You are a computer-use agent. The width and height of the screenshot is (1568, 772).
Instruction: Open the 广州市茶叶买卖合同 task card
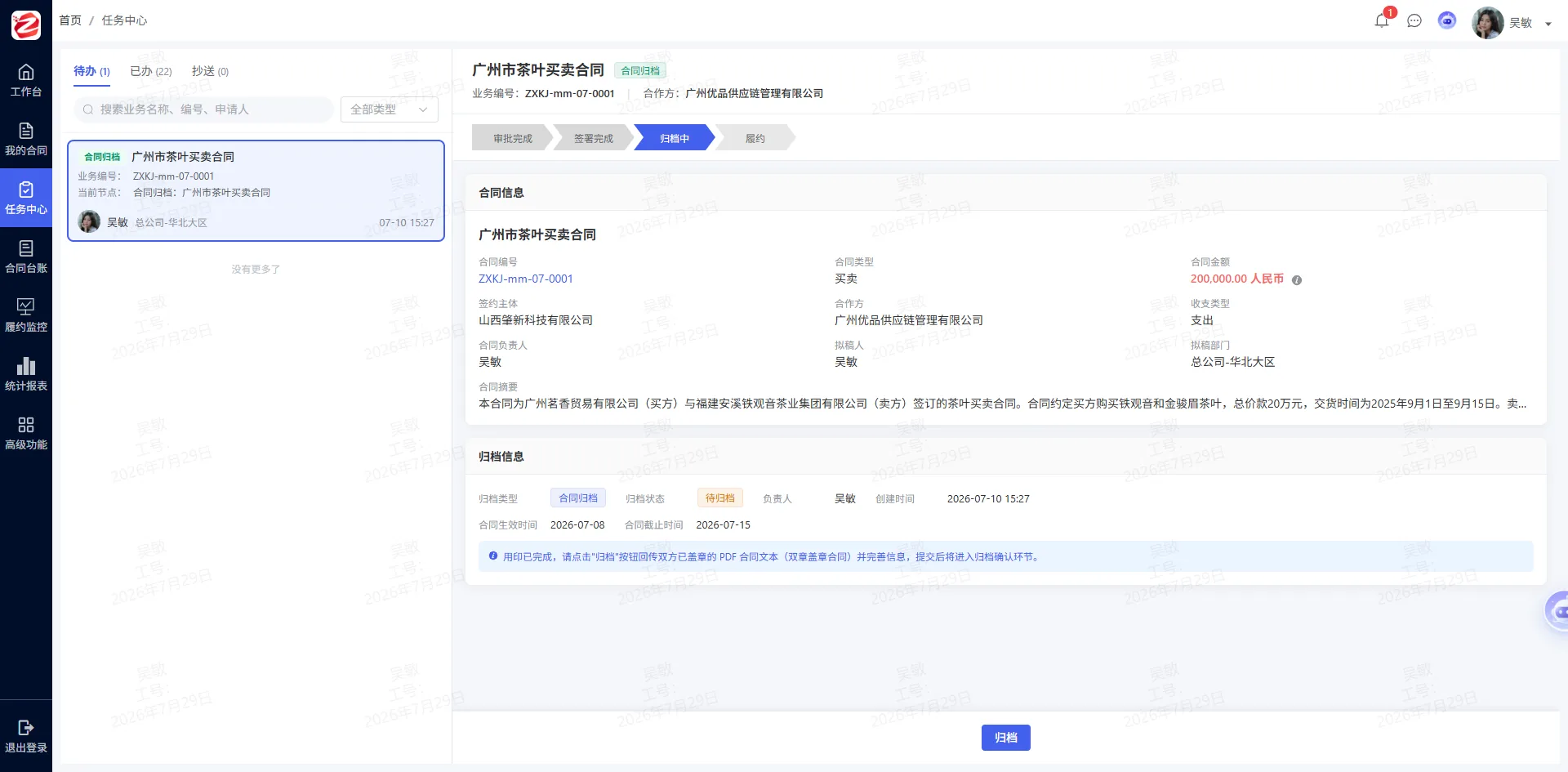pyautogui.click(x=256, y=190)
